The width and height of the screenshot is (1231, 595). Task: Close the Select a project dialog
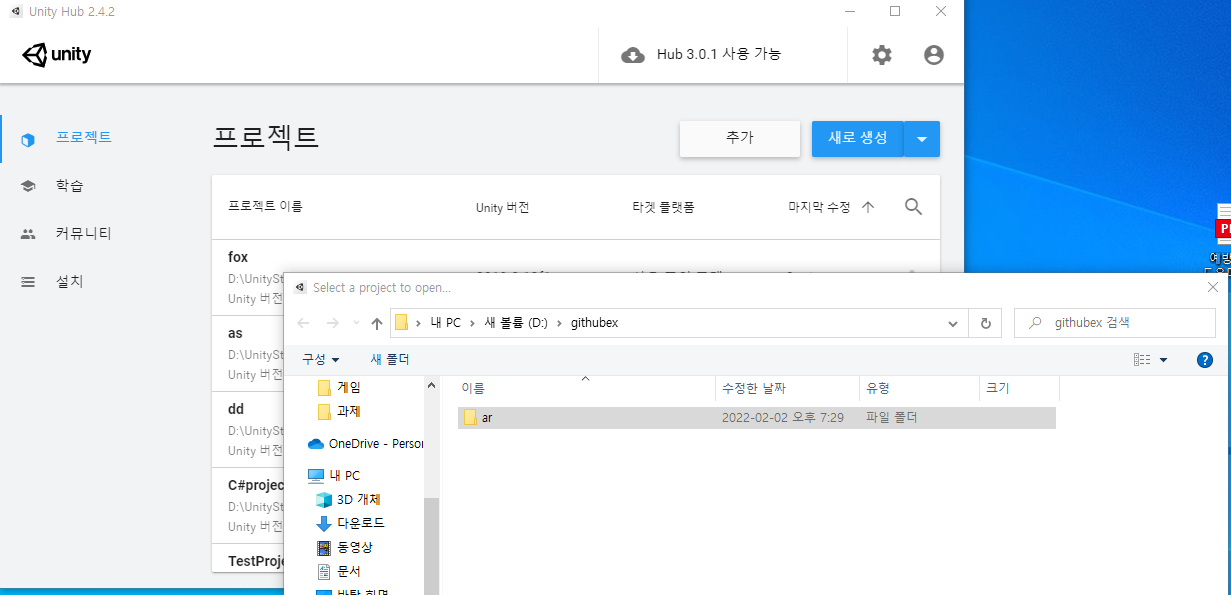point(1213,287)
